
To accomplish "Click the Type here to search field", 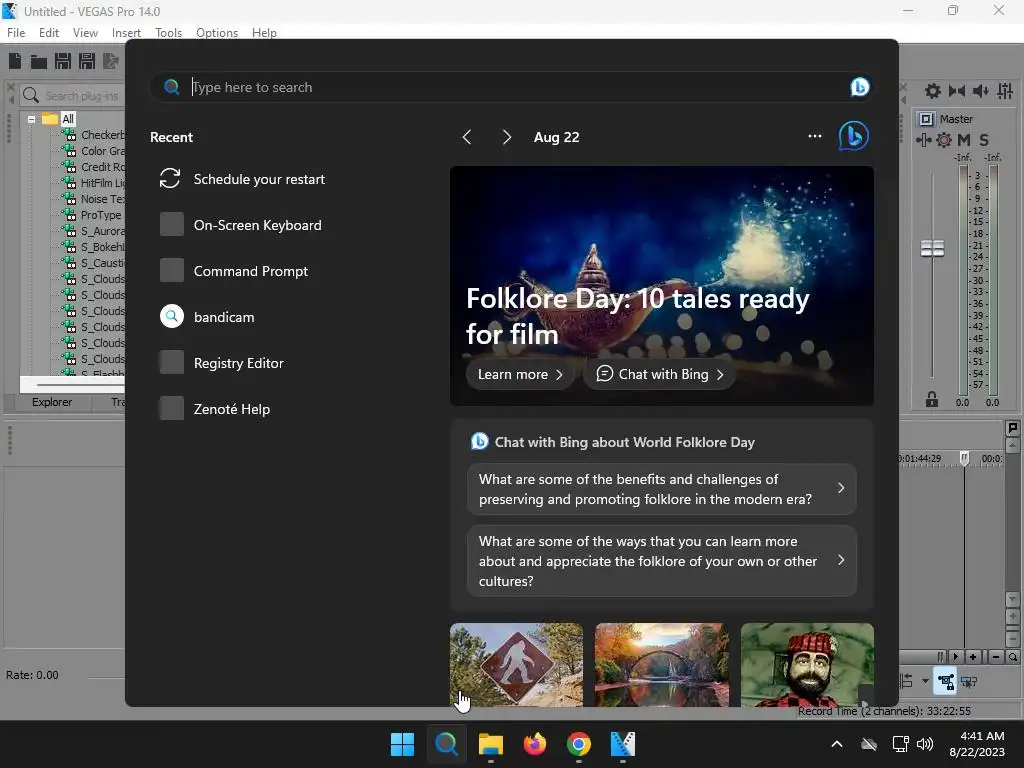I will (509, 87).
